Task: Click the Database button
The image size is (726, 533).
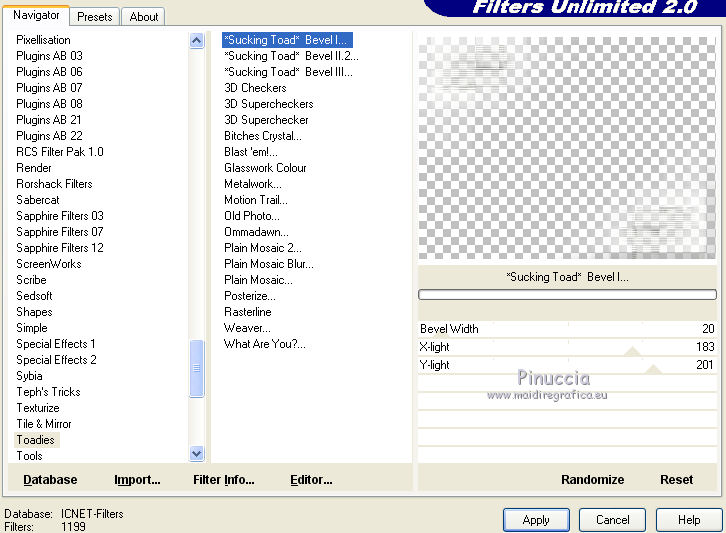Action: pos(50,480)
